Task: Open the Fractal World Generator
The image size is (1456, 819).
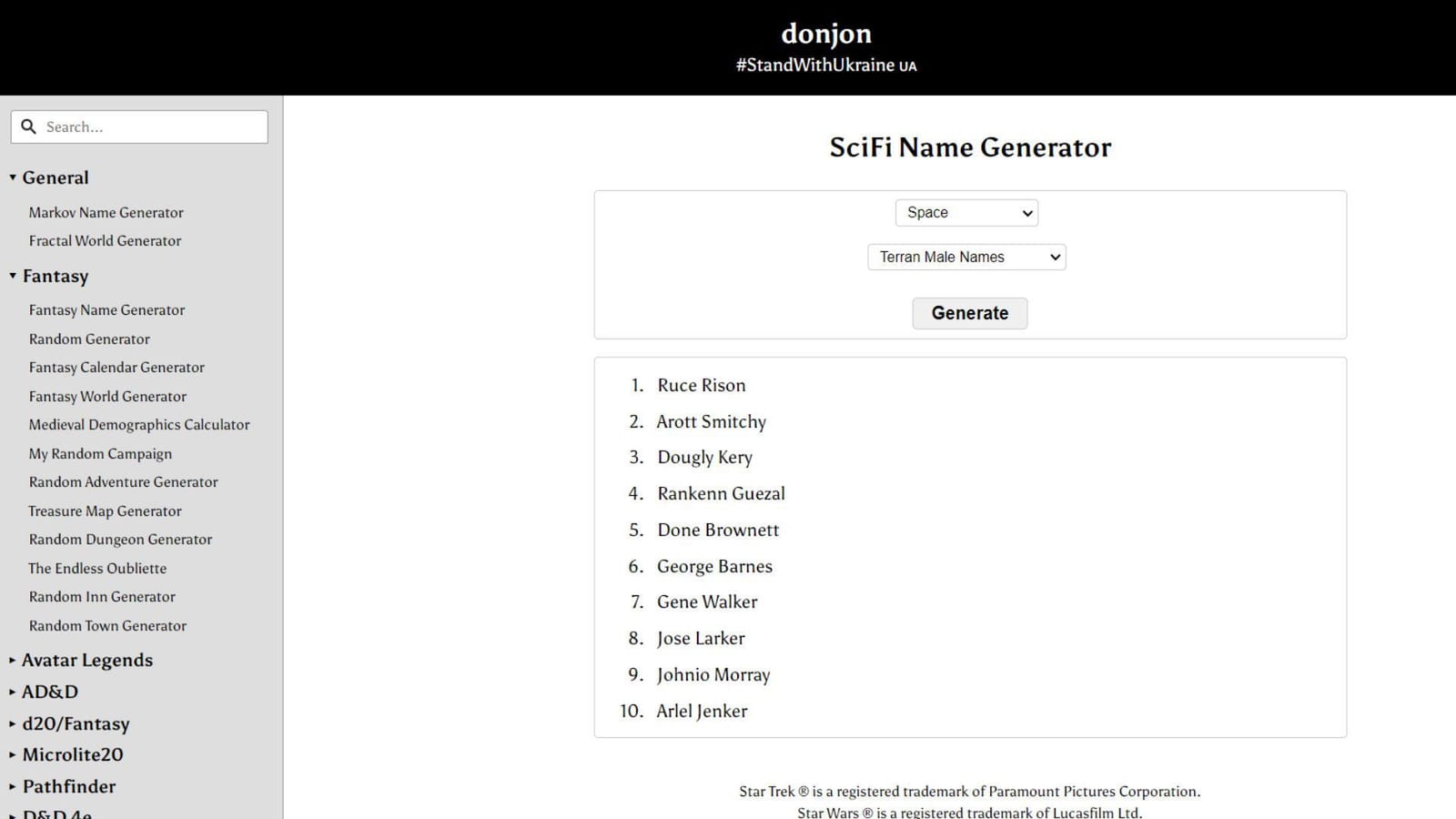Action: [104, 240]
